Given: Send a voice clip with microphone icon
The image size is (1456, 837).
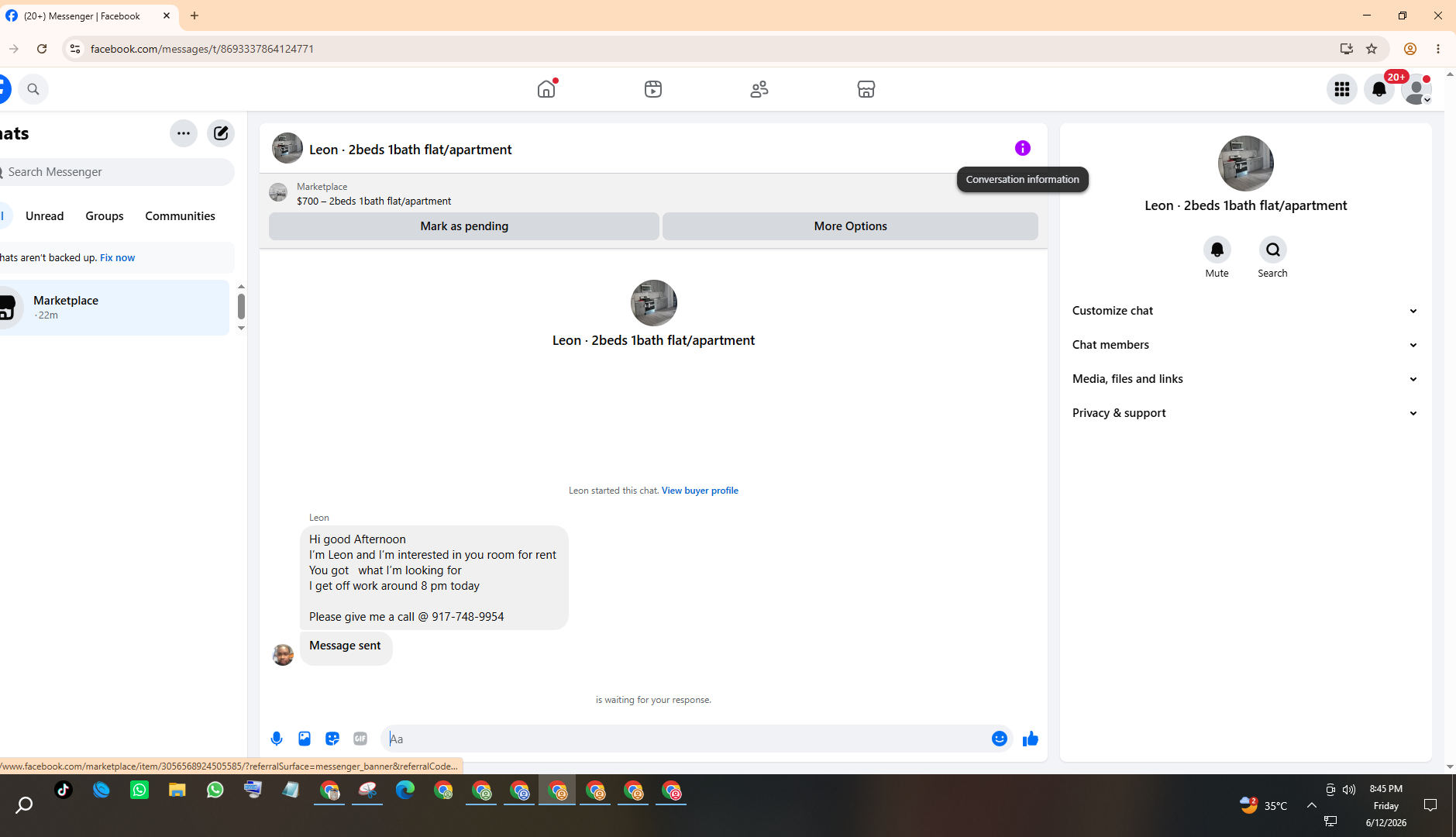Looking at the screenshot, I should (x=277, y=739).
